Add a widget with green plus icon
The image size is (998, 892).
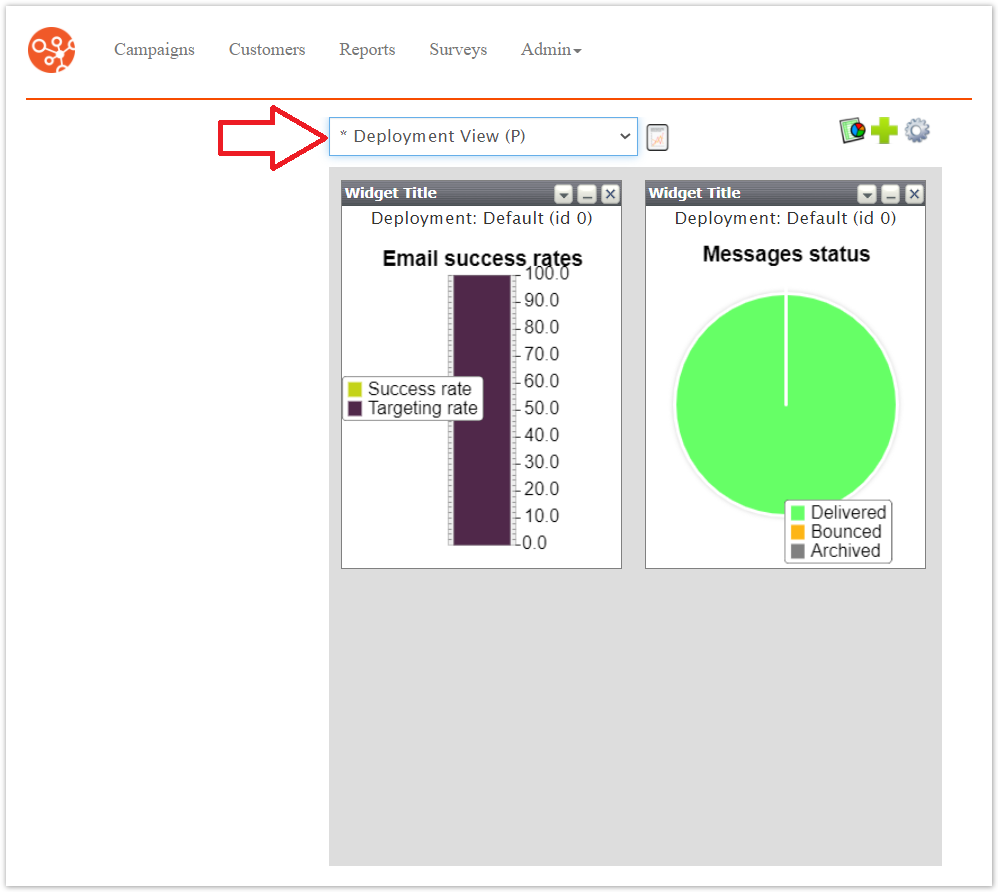coord(884,131)
